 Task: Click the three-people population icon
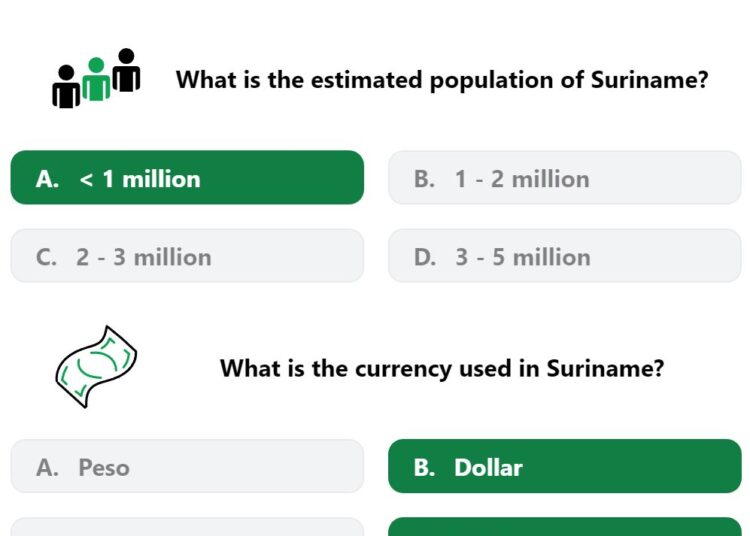pyautogui.click(x=96, y=78)
